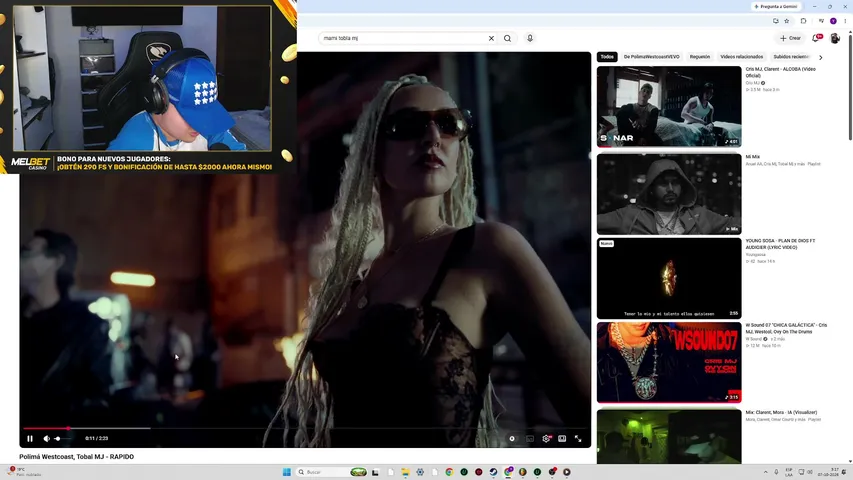853x480 pixels.
Task: Open YouTube notifications bell
Action: [817, 38]
